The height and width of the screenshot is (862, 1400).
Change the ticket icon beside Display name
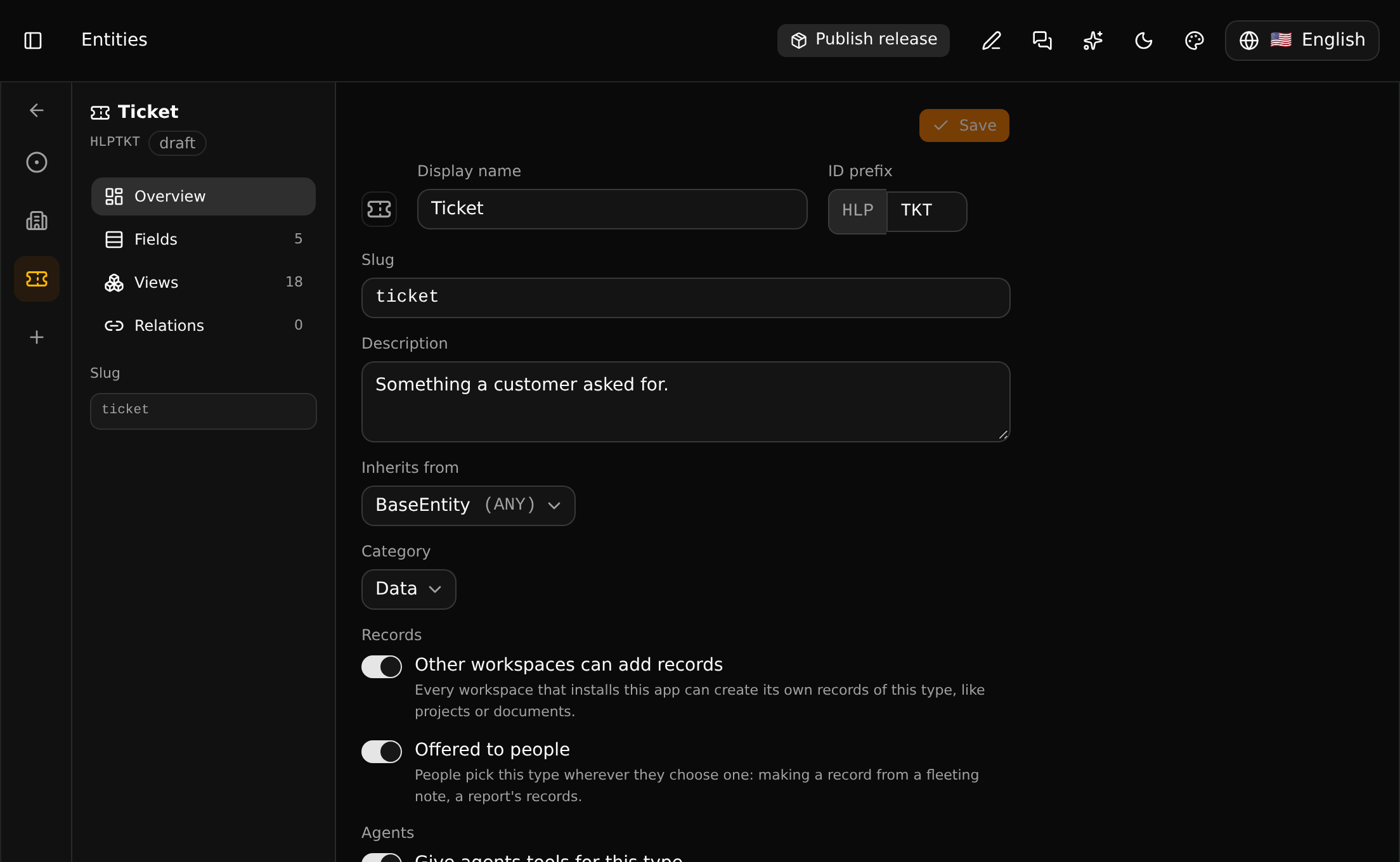[379, 209]
